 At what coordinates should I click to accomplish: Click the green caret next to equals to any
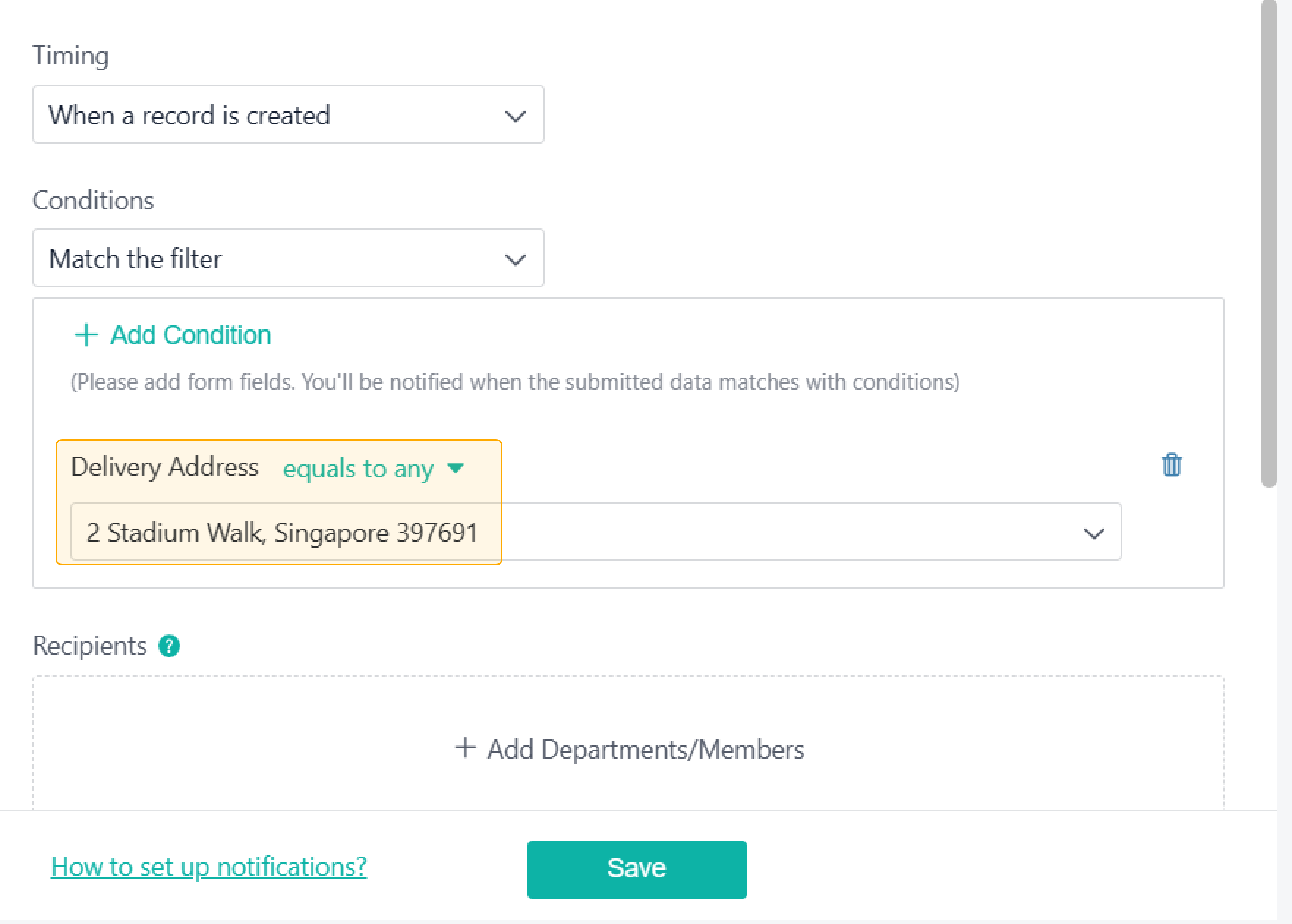coord(455,468)
